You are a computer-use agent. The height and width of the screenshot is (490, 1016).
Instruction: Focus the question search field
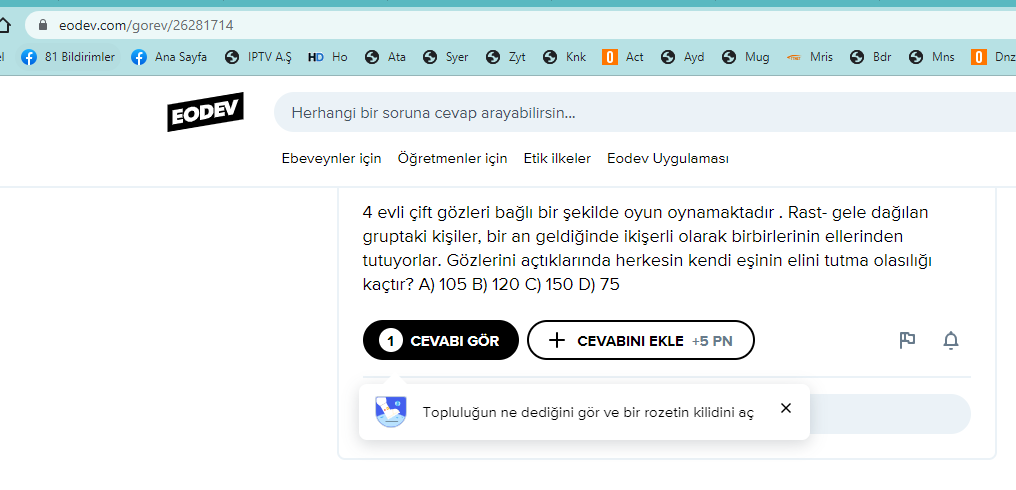click(x=640, y=113)
